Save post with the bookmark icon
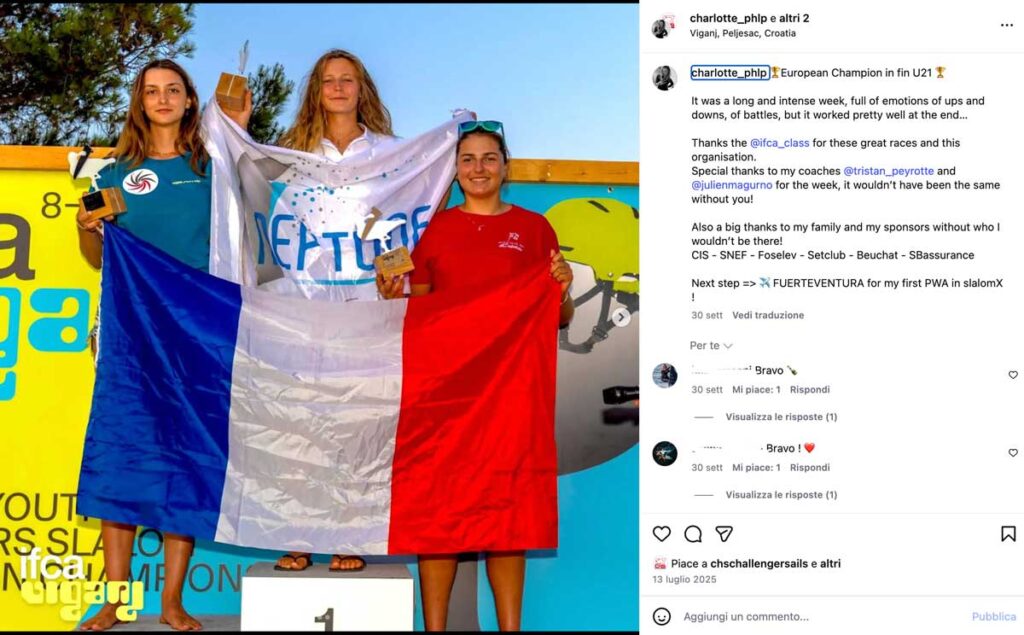 click(x=1008, y=534)
